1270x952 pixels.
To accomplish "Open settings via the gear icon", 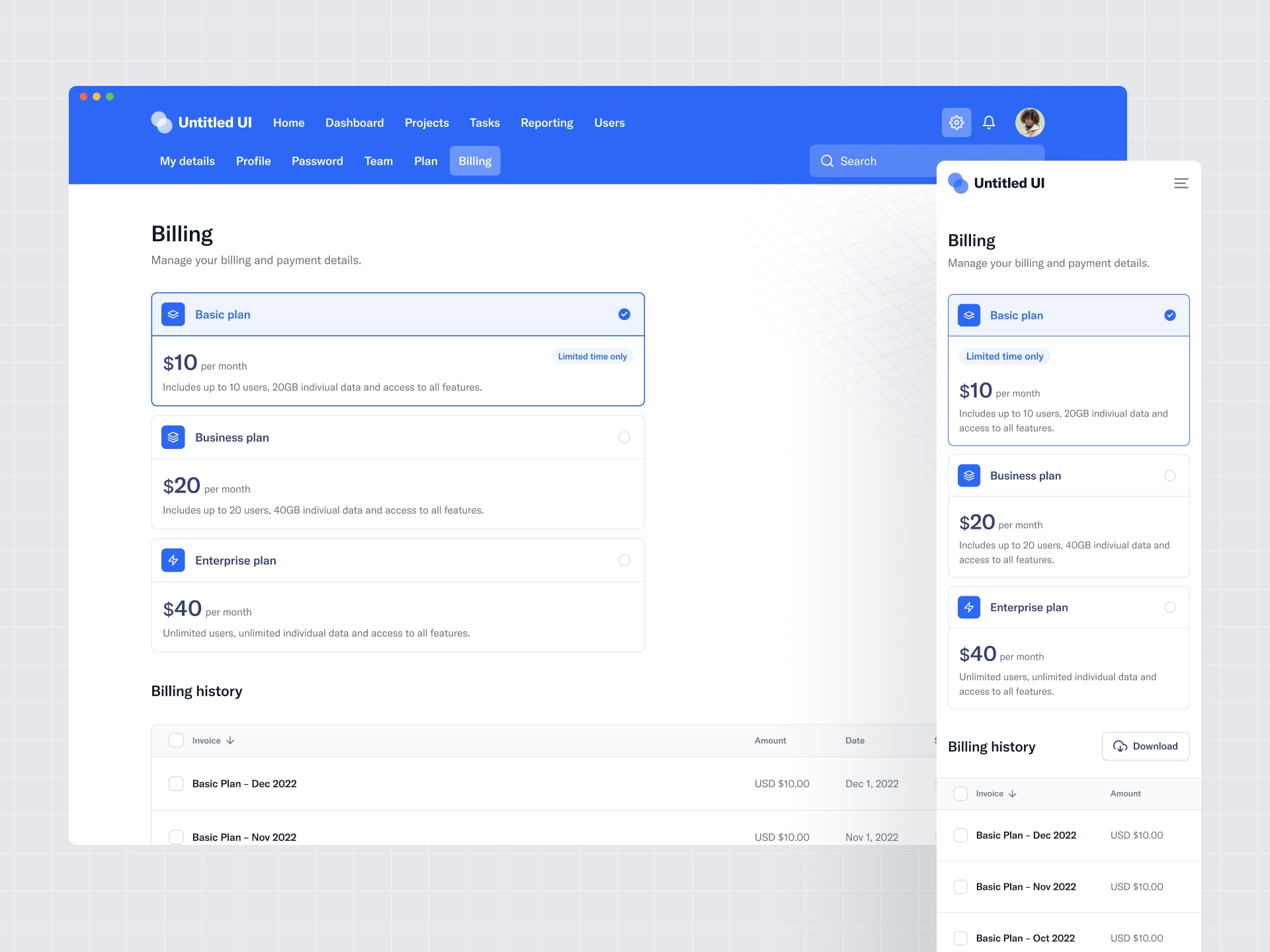I will pyautogui.click(x=956, y=122).
